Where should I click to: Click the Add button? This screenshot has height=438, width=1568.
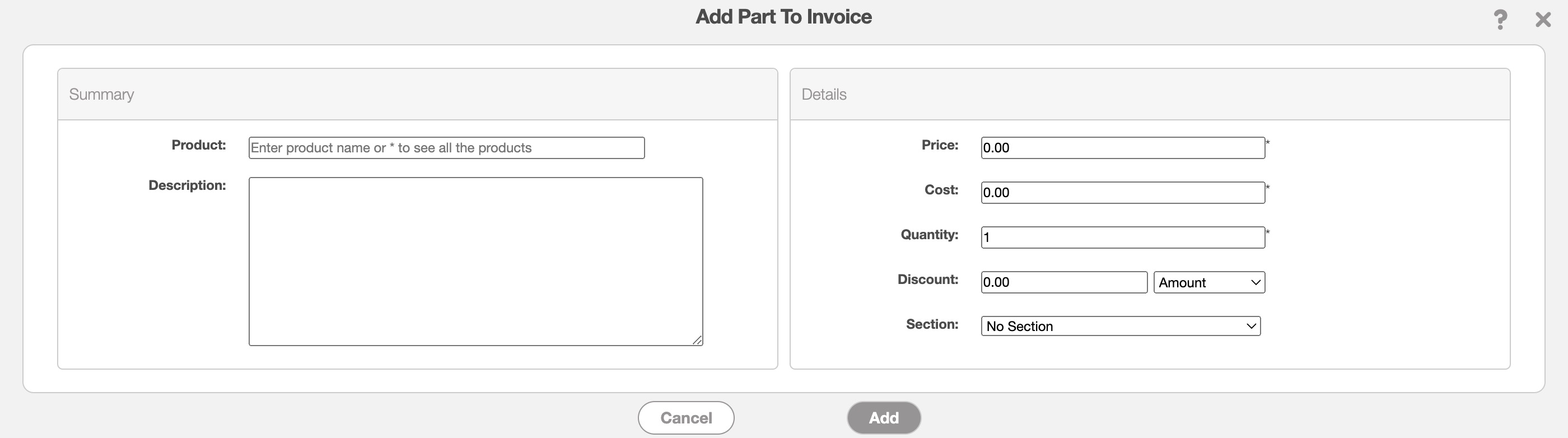pos(883,418)
